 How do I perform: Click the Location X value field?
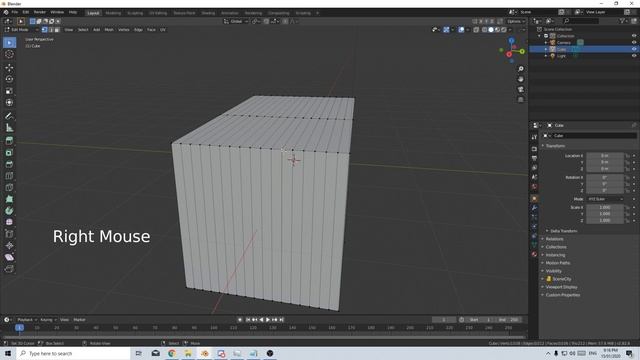point(605,156)
